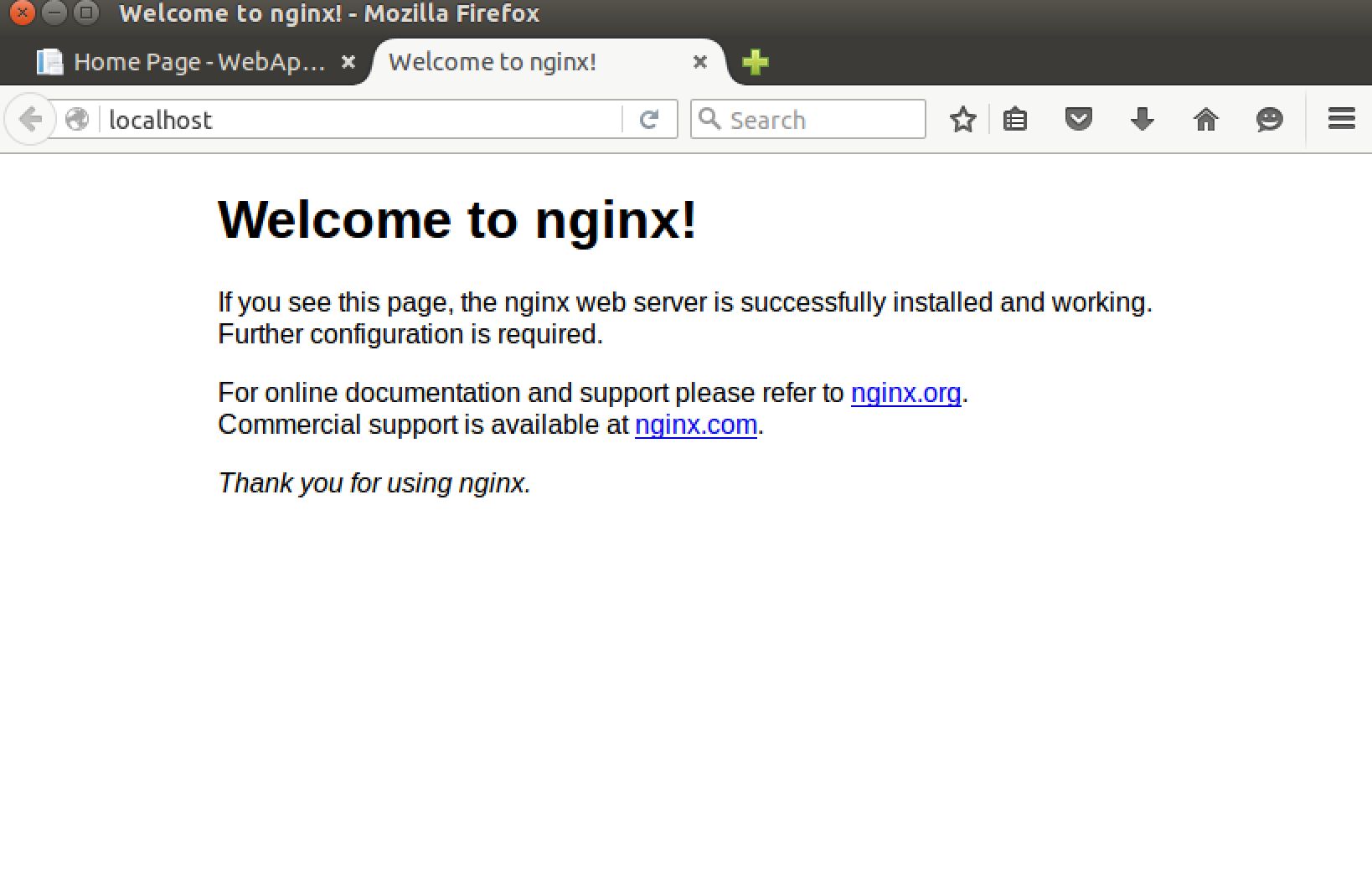Click the globe site identity icon
The height and width of the screenshot is (876, 1372).
[x=77, y=120]
